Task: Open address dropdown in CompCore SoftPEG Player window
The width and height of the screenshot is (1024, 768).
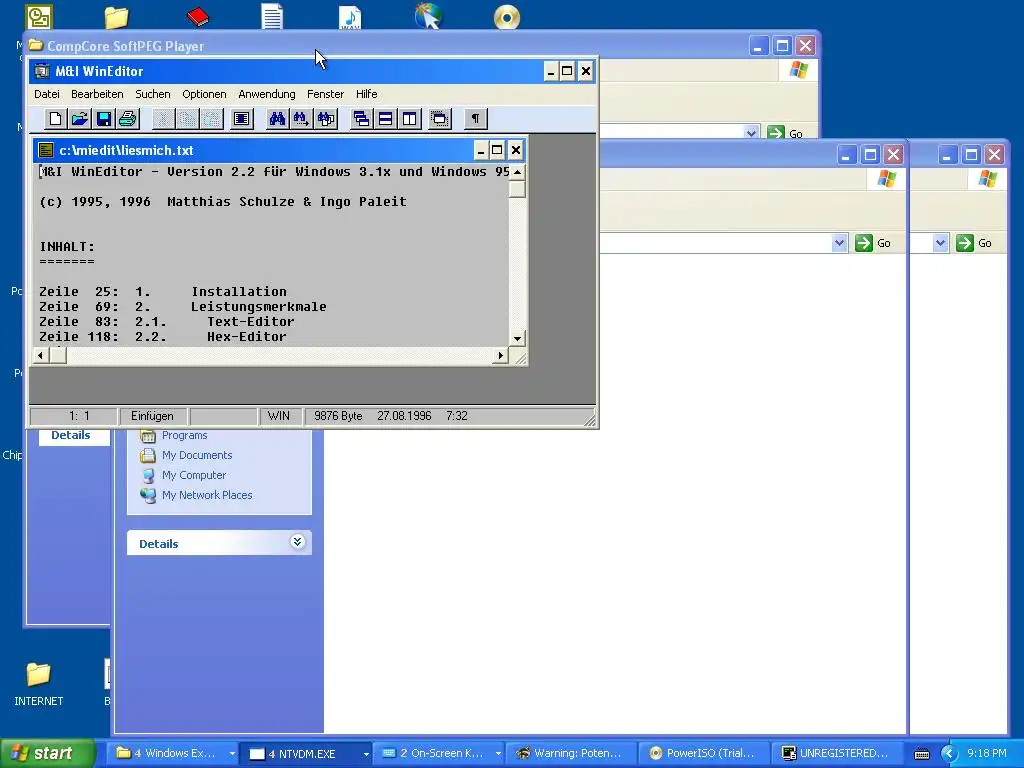Action: point(751,133)
